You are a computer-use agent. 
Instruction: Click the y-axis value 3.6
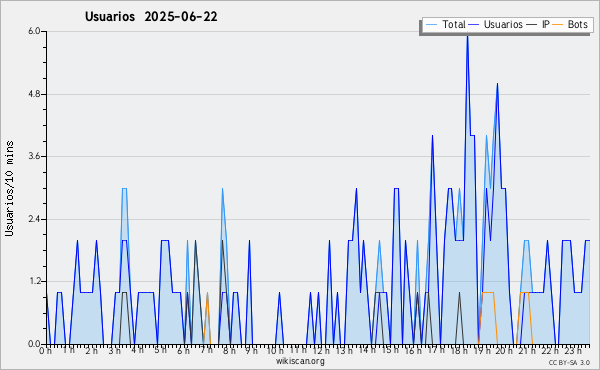[34, 156]
